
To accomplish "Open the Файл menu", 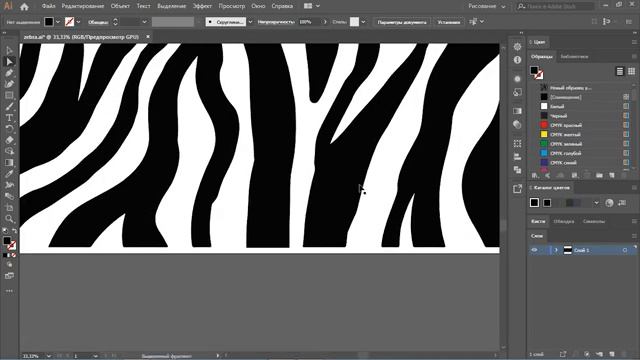I will point(48,6).
